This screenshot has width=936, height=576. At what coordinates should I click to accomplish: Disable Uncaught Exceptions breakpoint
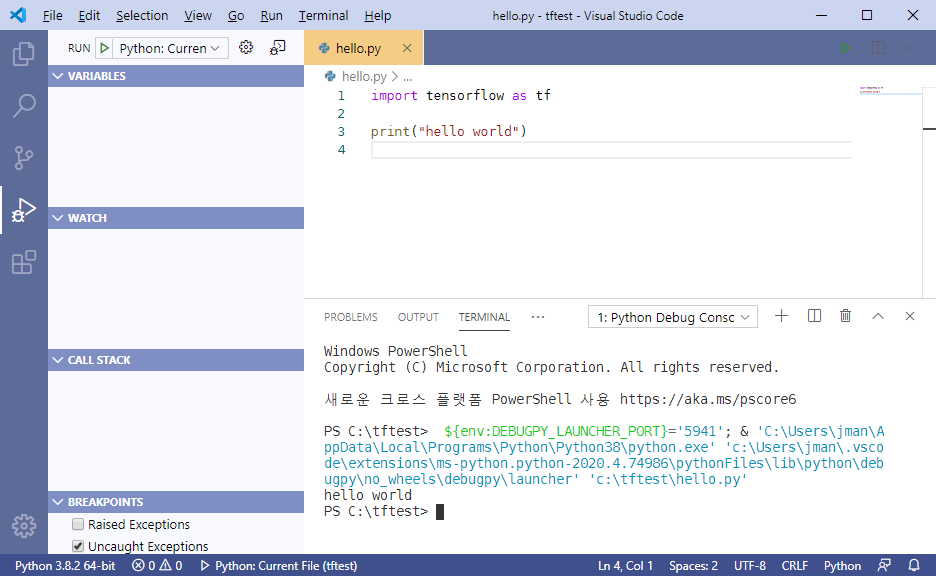pyautogui.click(x=78, y=546)
